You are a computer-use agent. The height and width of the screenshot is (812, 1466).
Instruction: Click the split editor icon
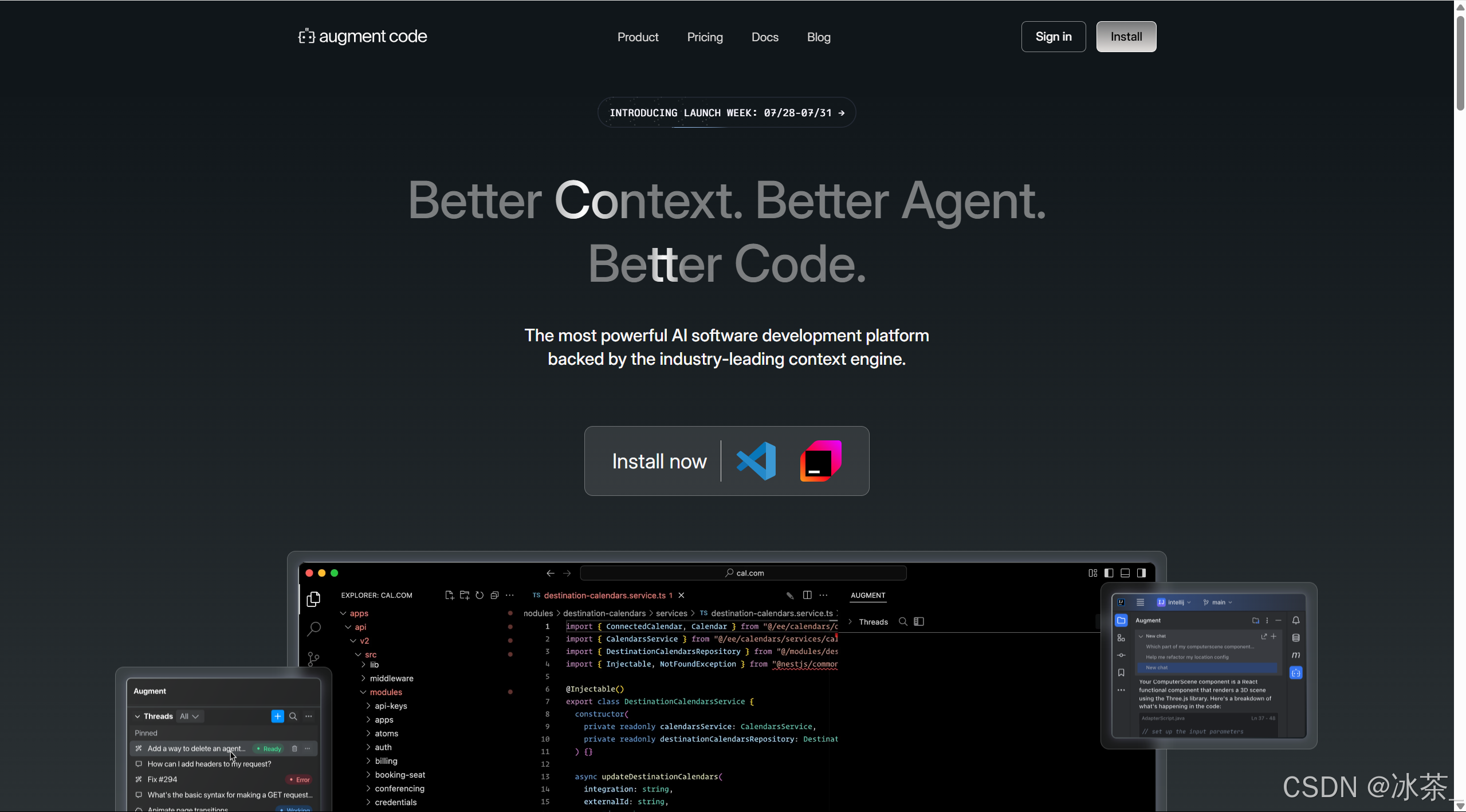[x=807, y=596]
